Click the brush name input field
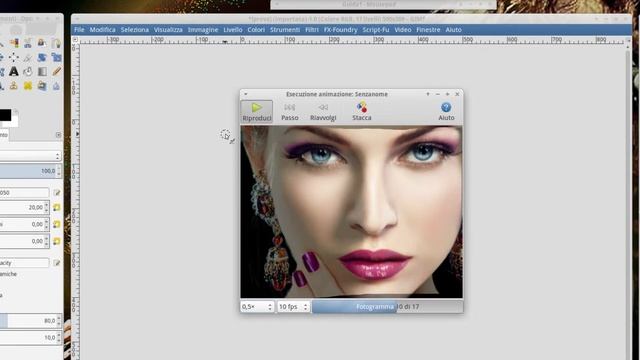640x360 pixels. click(x=24, y=193)
